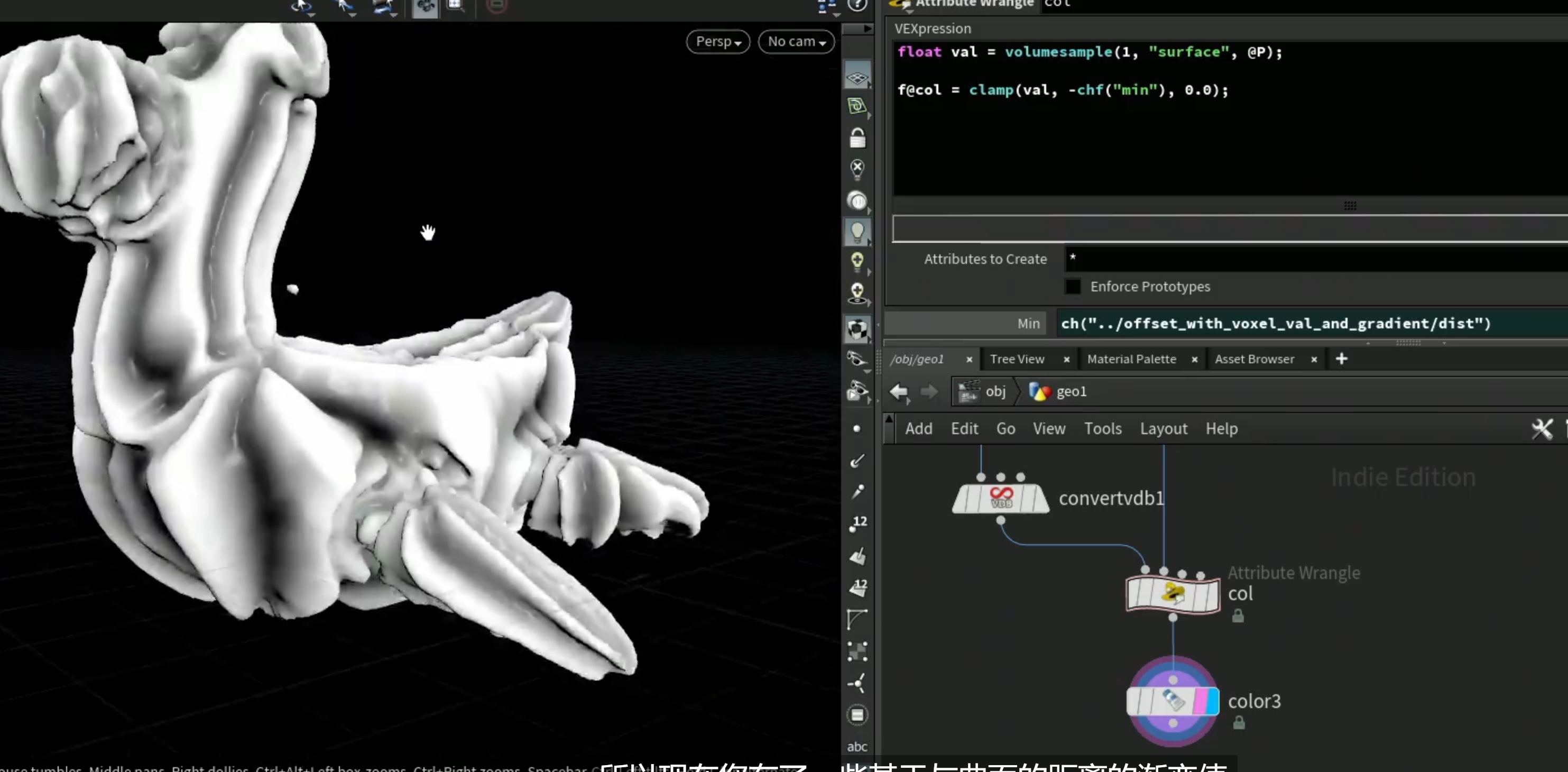Open the Layout menu
Screen dimensions: 1568x772
(x=1163, y=429)
